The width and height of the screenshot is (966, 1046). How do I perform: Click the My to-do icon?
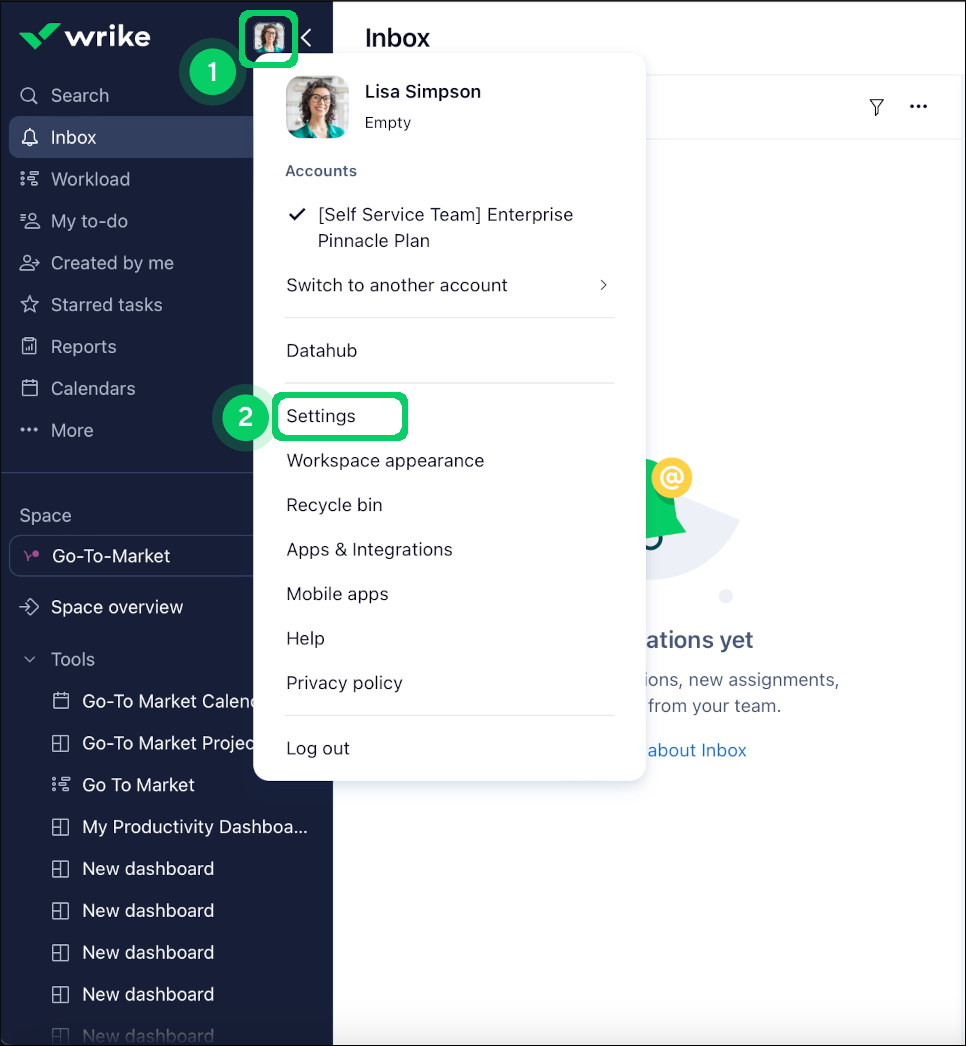click(x=30, y=221)
